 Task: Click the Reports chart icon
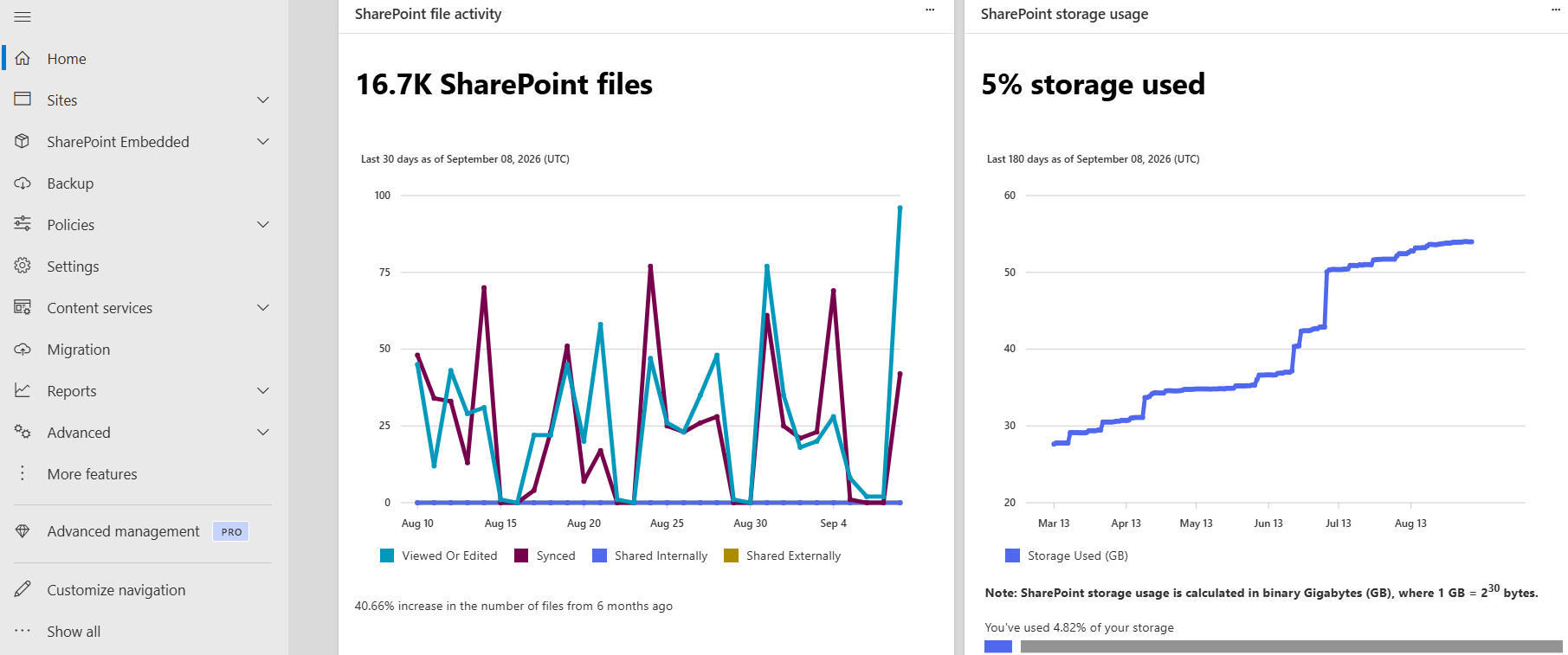(23, 390)
